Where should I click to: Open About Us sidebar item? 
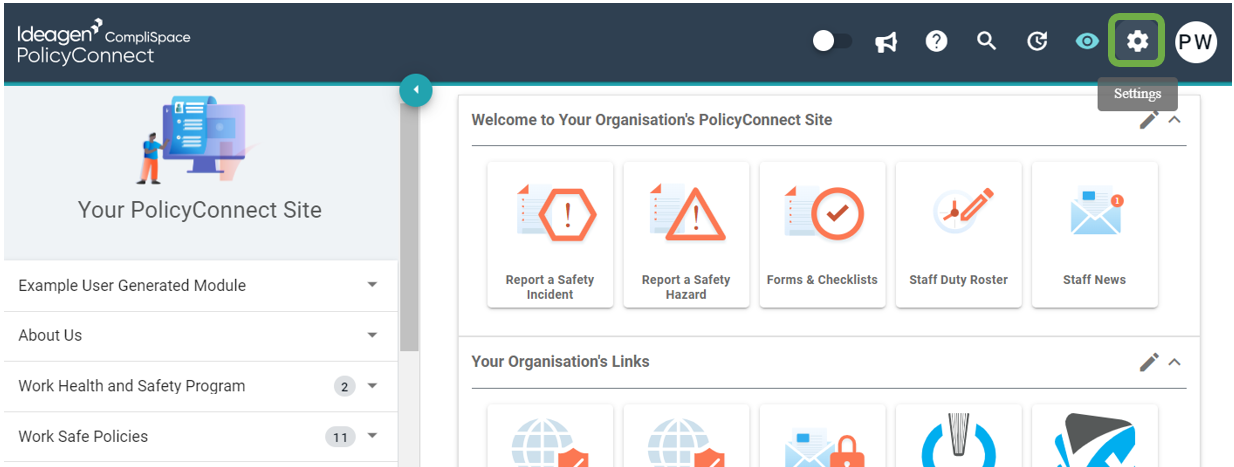200,336
